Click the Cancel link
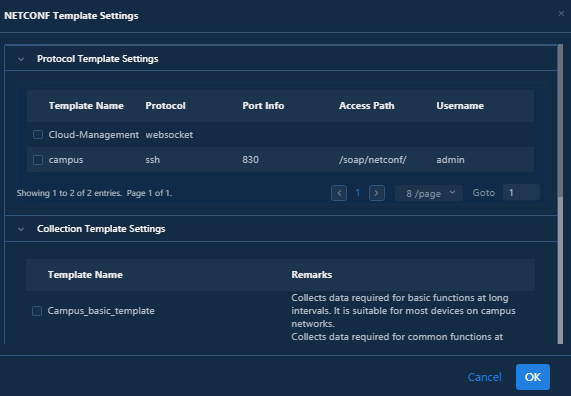Viewport: 571px width, 396px height. (484, 377)
